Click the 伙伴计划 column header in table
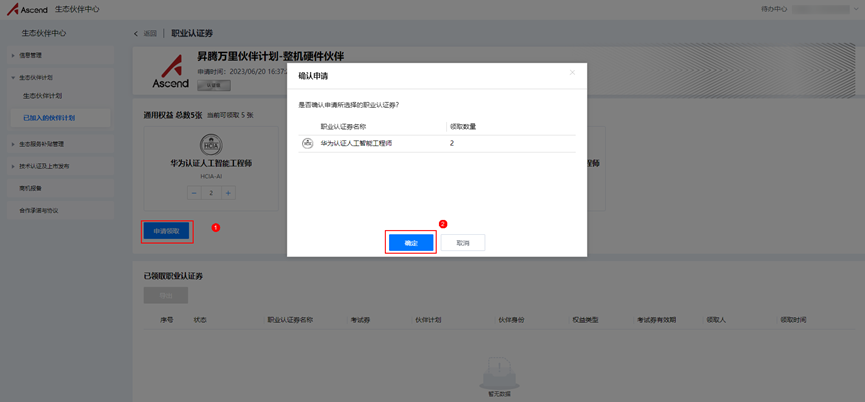The image size is (865, 402). [x=427, y=320]
